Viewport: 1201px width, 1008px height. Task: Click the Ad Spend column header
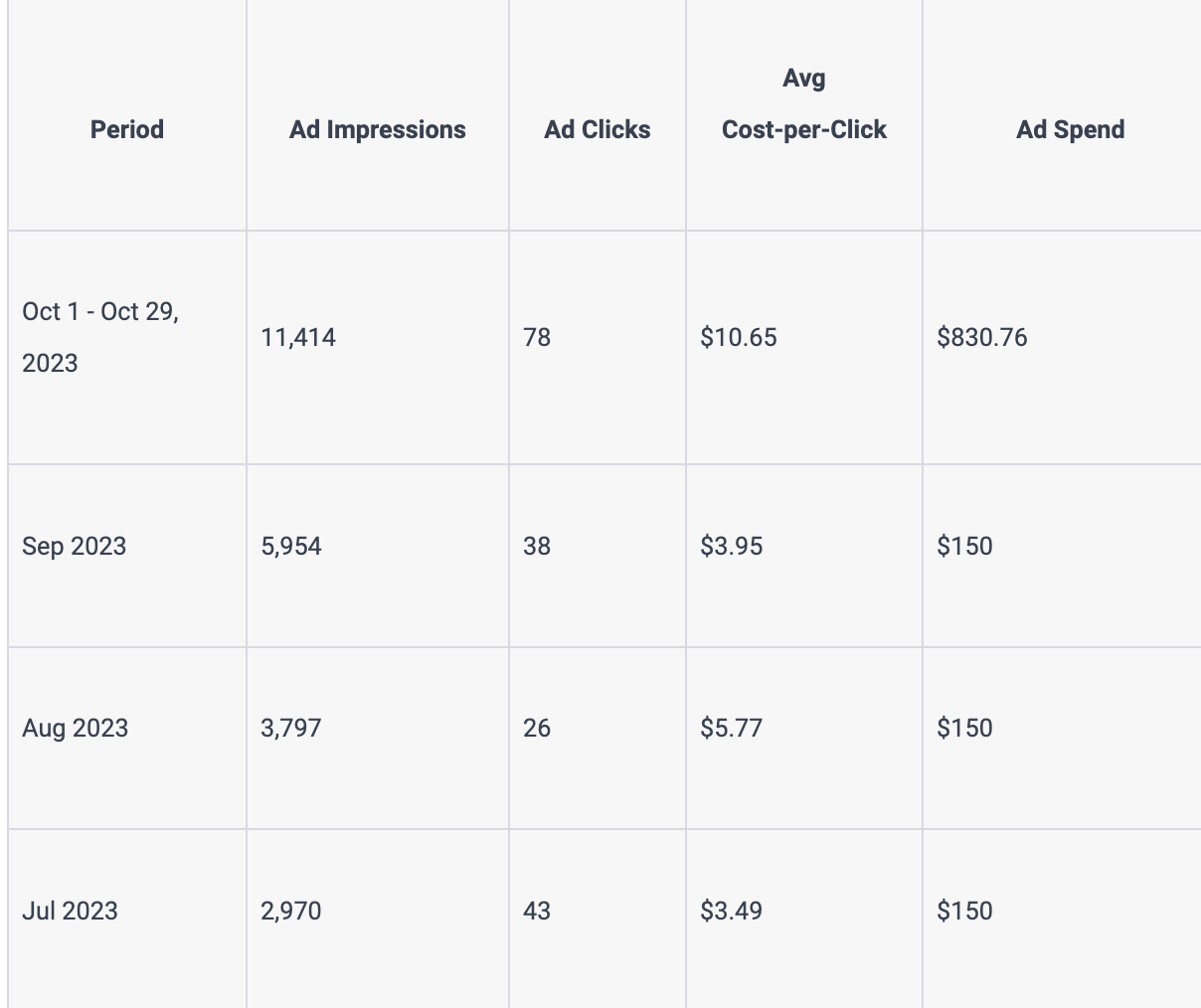pos(1071,129)
